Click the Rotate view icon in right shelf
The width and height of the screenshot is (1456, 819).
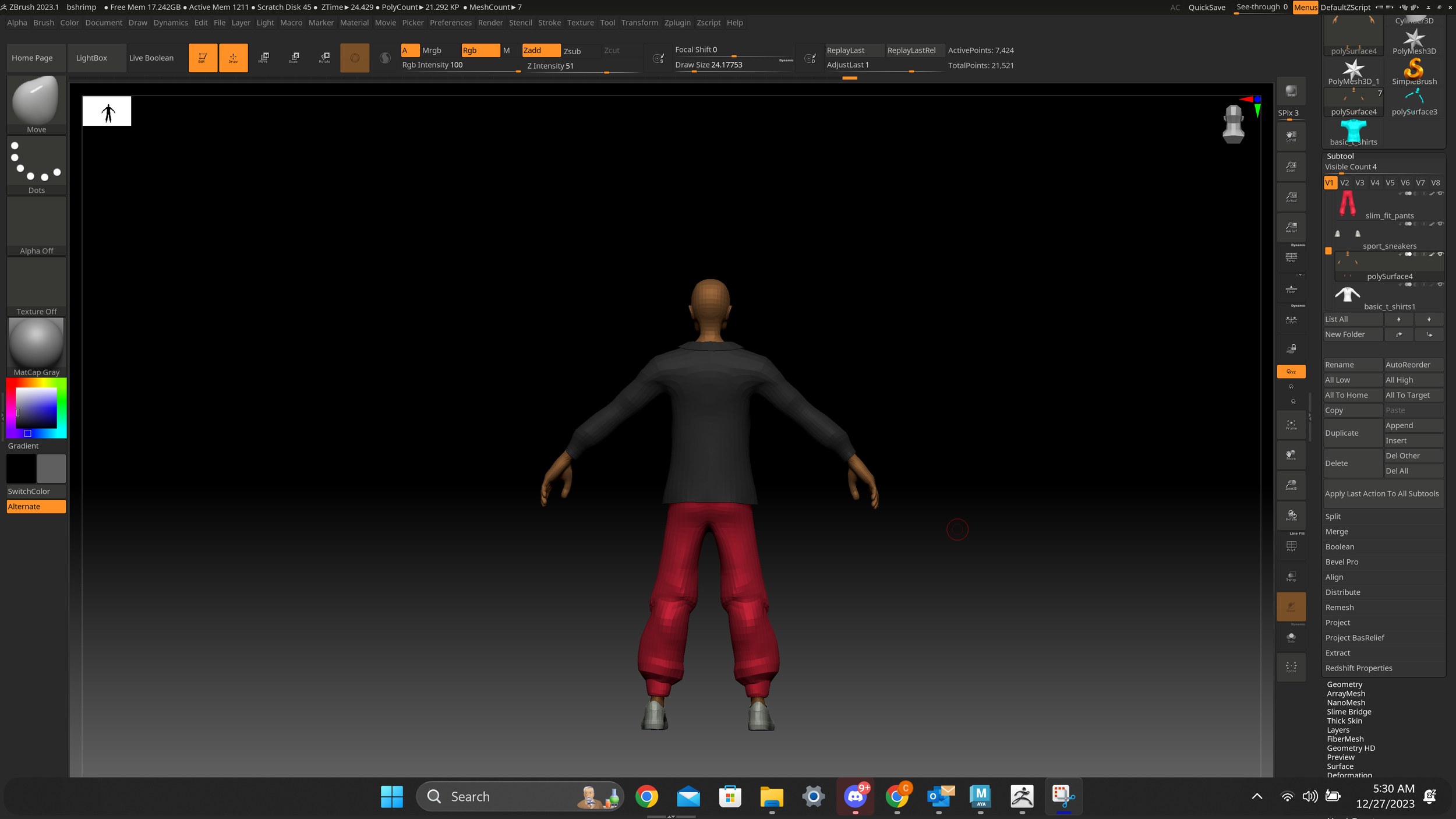pos(1291,516)
